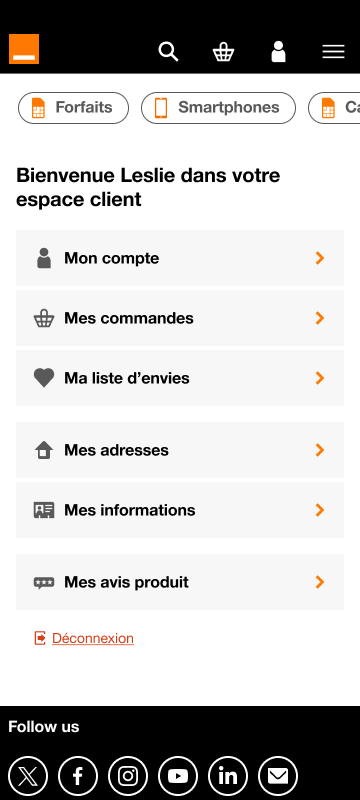Open the LinkedIn social icon
Viewport: 360px width, 800px height.
(228, 776)
